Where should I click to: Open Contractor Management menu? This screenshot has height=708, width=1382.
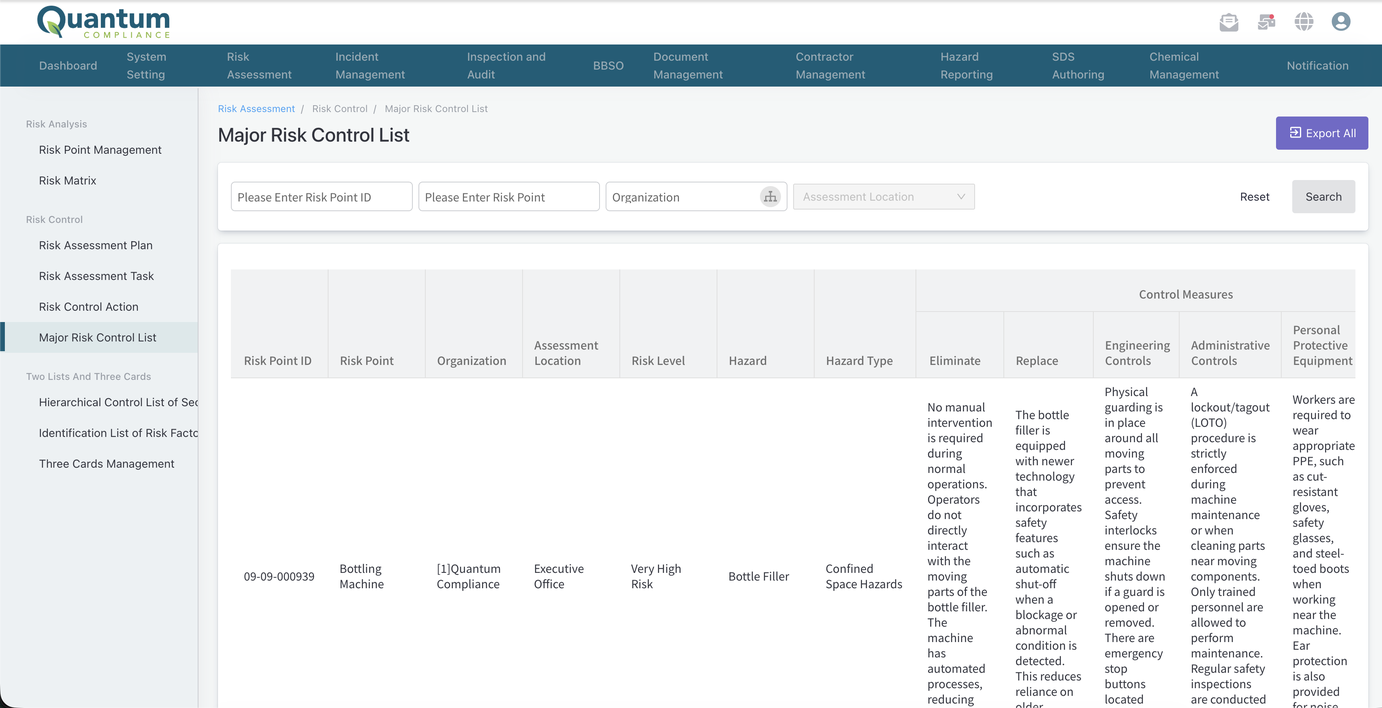pyautogui.click(x=830, y=66)
